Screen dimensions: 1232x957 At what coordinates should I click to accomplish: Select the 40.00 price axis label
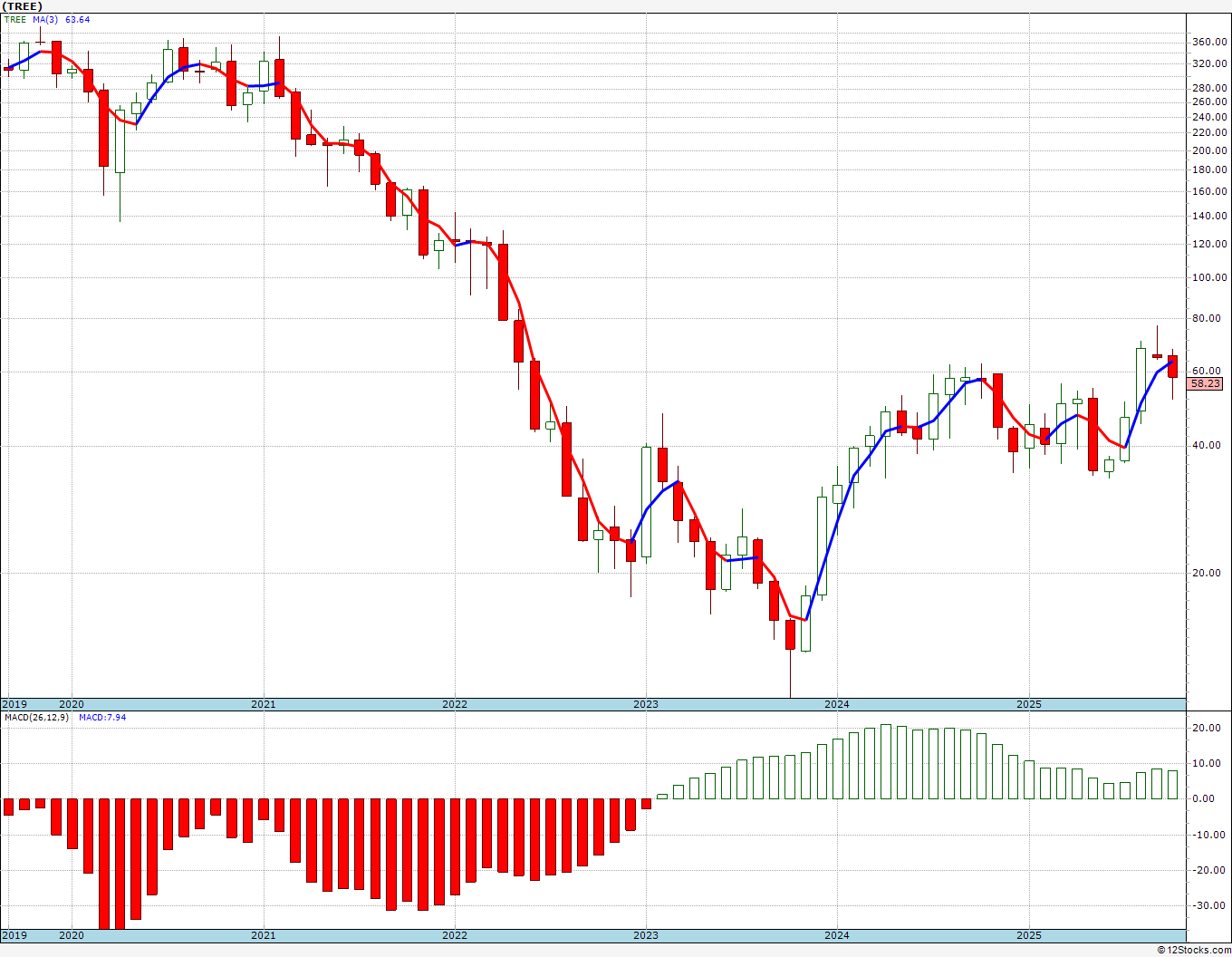tap(1207, 445)
